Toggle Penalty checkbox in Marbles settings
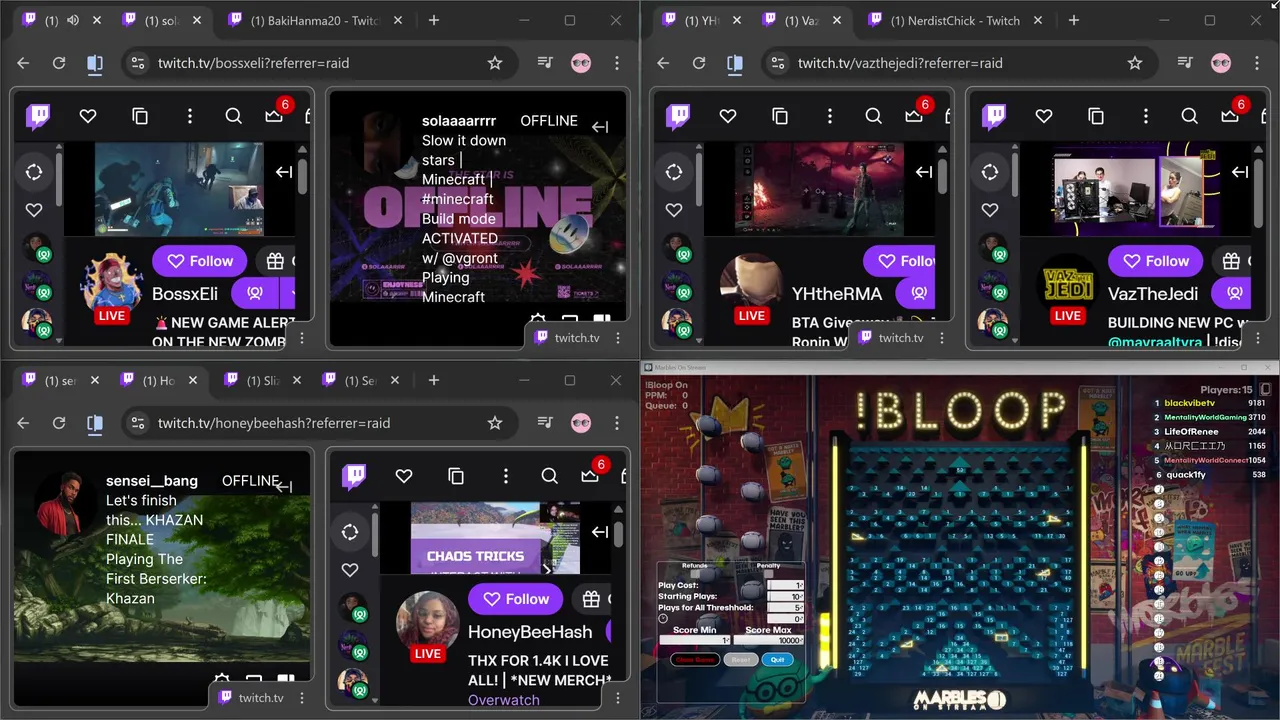The height and width of the screenshot is (720, 1280). click(x=768, y=574)
